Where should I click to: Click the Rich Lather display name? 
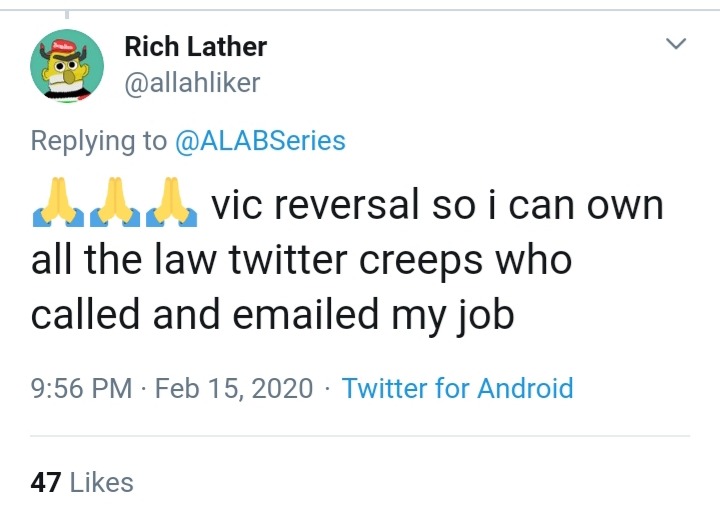196,47
